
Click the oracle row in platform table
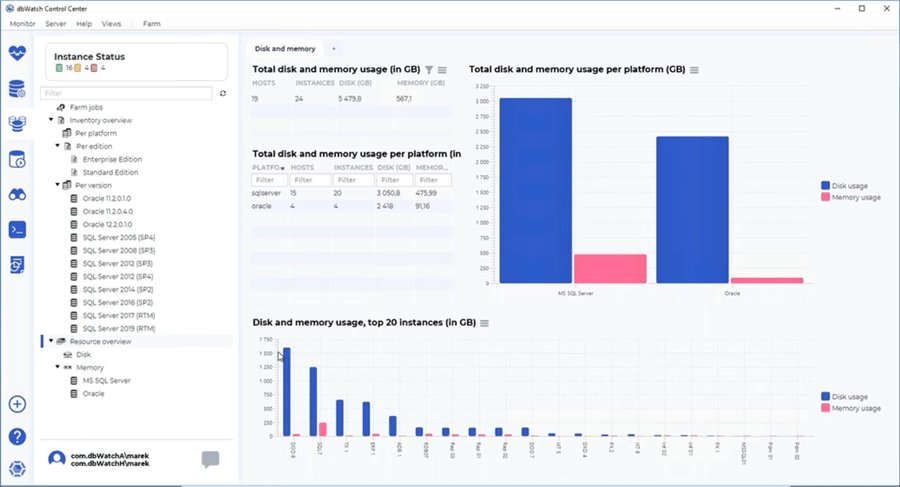352,206
